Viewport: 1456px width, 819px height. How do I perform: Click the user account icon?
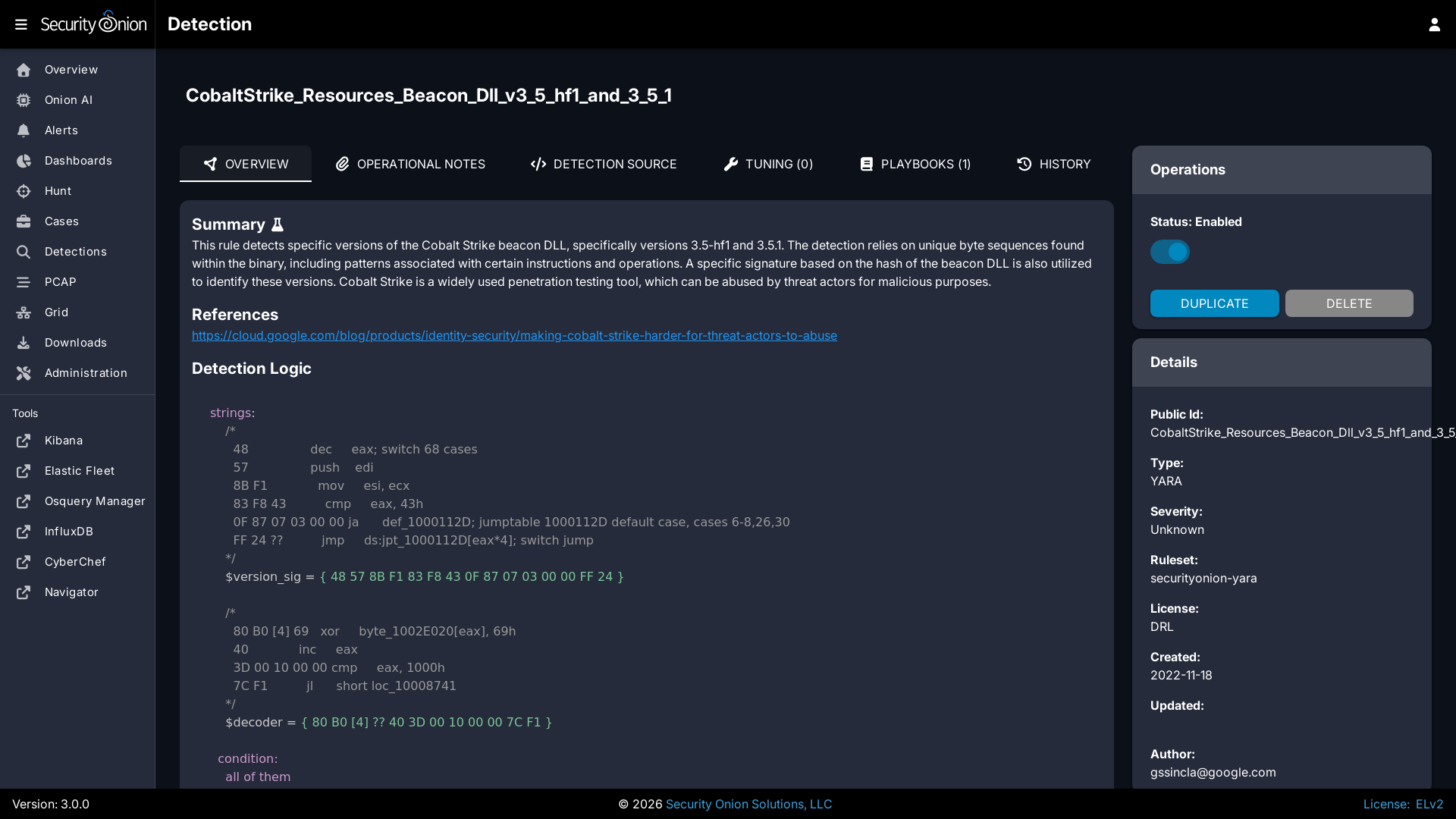click(x=1434, y=24)
